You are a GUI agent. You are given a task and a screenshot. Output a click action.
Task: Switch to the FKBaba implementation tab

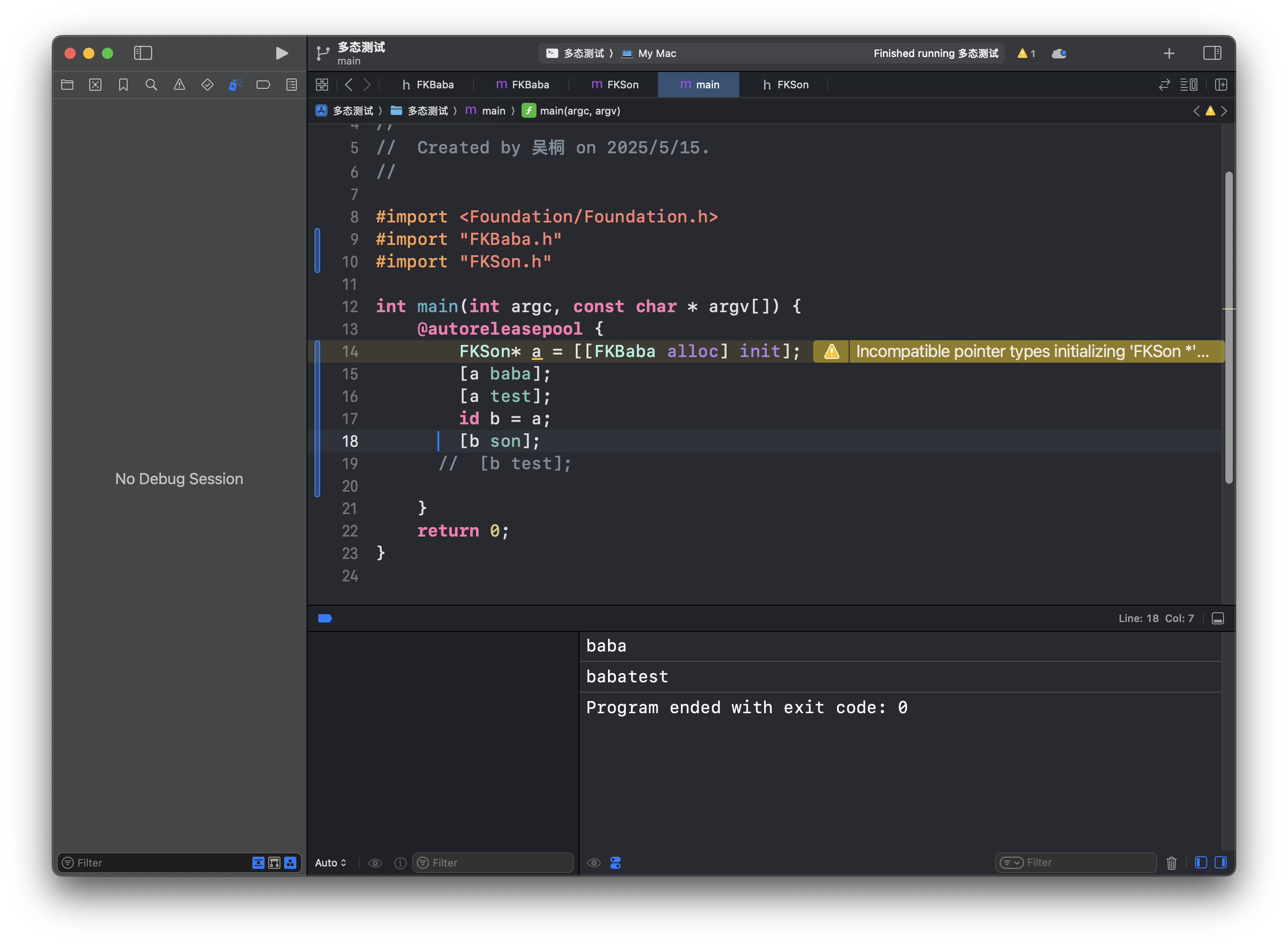pos(522,85)
